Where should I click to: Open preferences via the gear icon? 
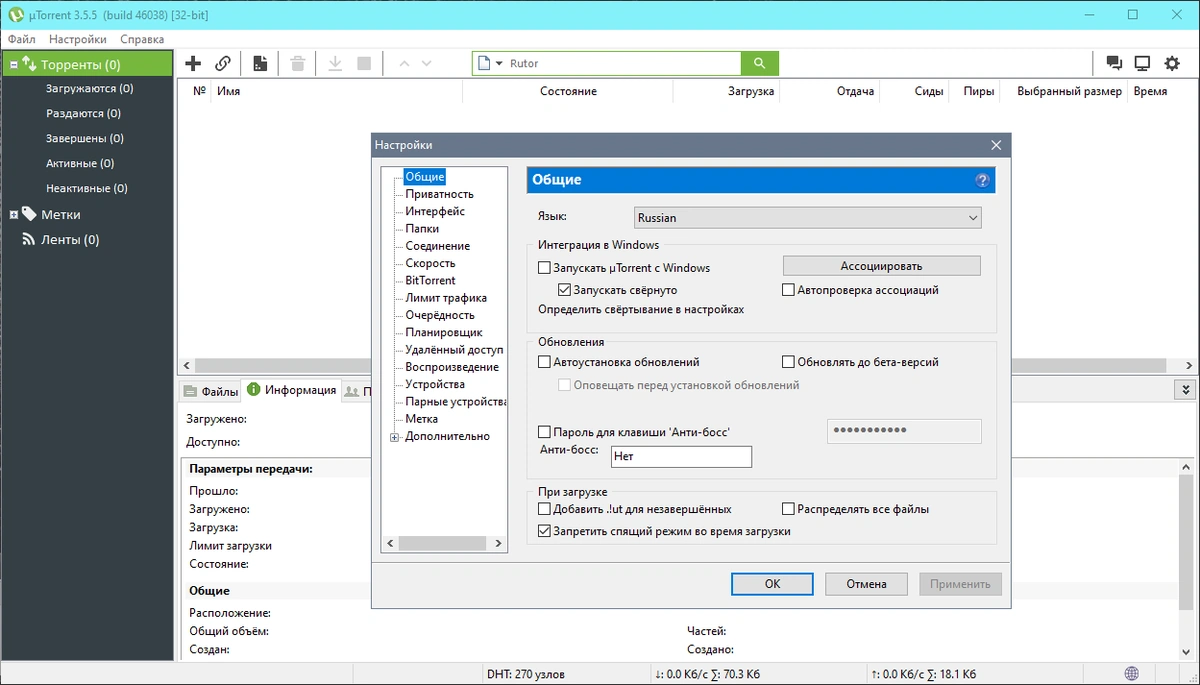pyautogui.click(x=1172, y=63)
